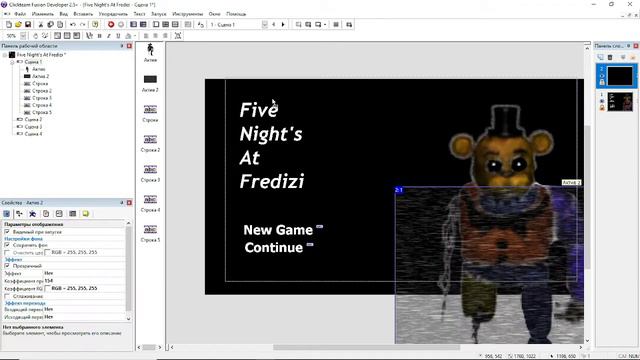Viewport: 640px width, 360px height.
Task: Open the Вид menu
Action: pyautogui.click(x=64, y=14)
